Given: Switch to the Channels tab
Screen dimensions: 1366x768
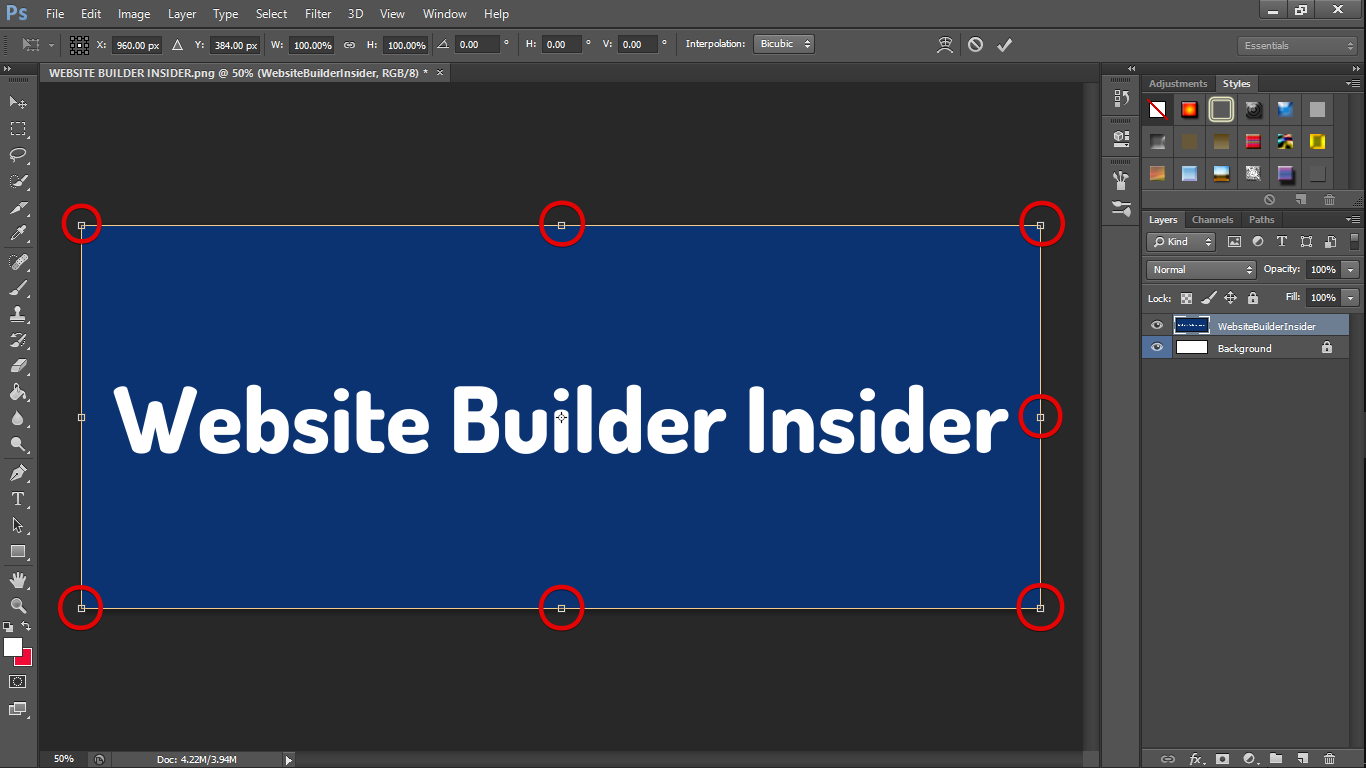Looking at the screenshot, I should pyautogui.click(x=1212, y=220).
